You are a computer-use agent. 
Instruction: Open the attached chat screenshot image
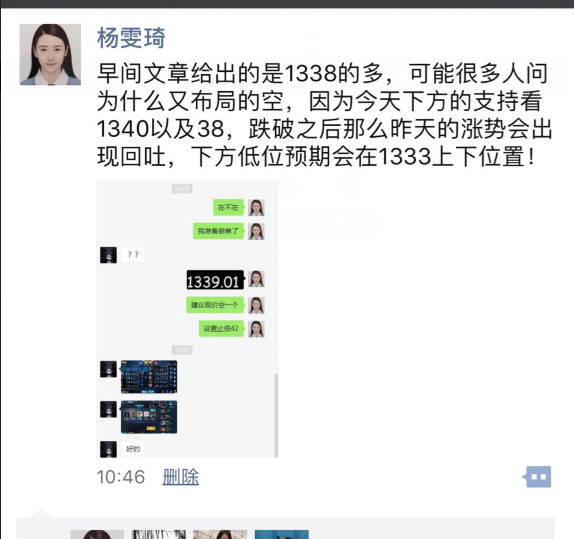[x=187, y=319]
